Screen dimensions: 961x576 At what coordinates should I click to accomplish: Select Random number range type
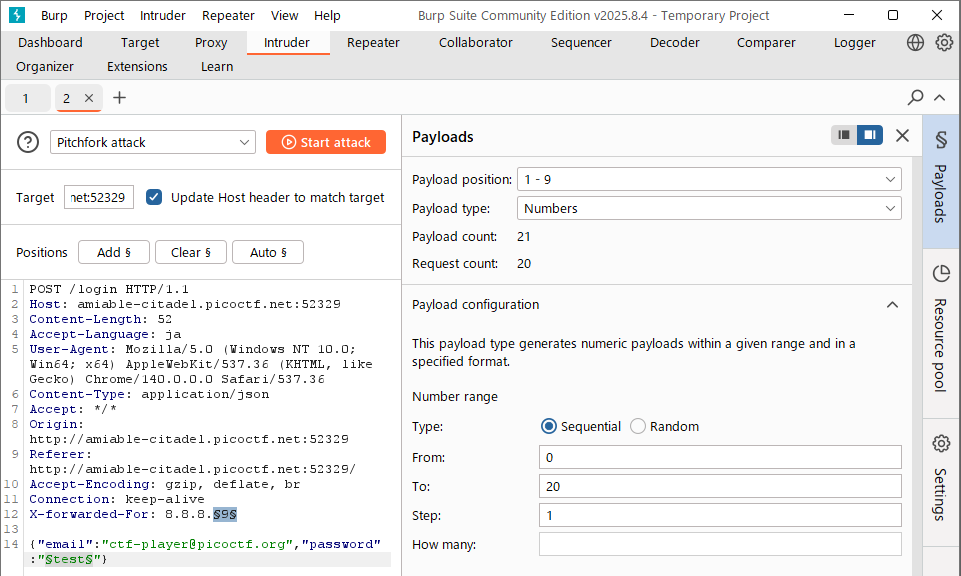click(x=637, y=426)
